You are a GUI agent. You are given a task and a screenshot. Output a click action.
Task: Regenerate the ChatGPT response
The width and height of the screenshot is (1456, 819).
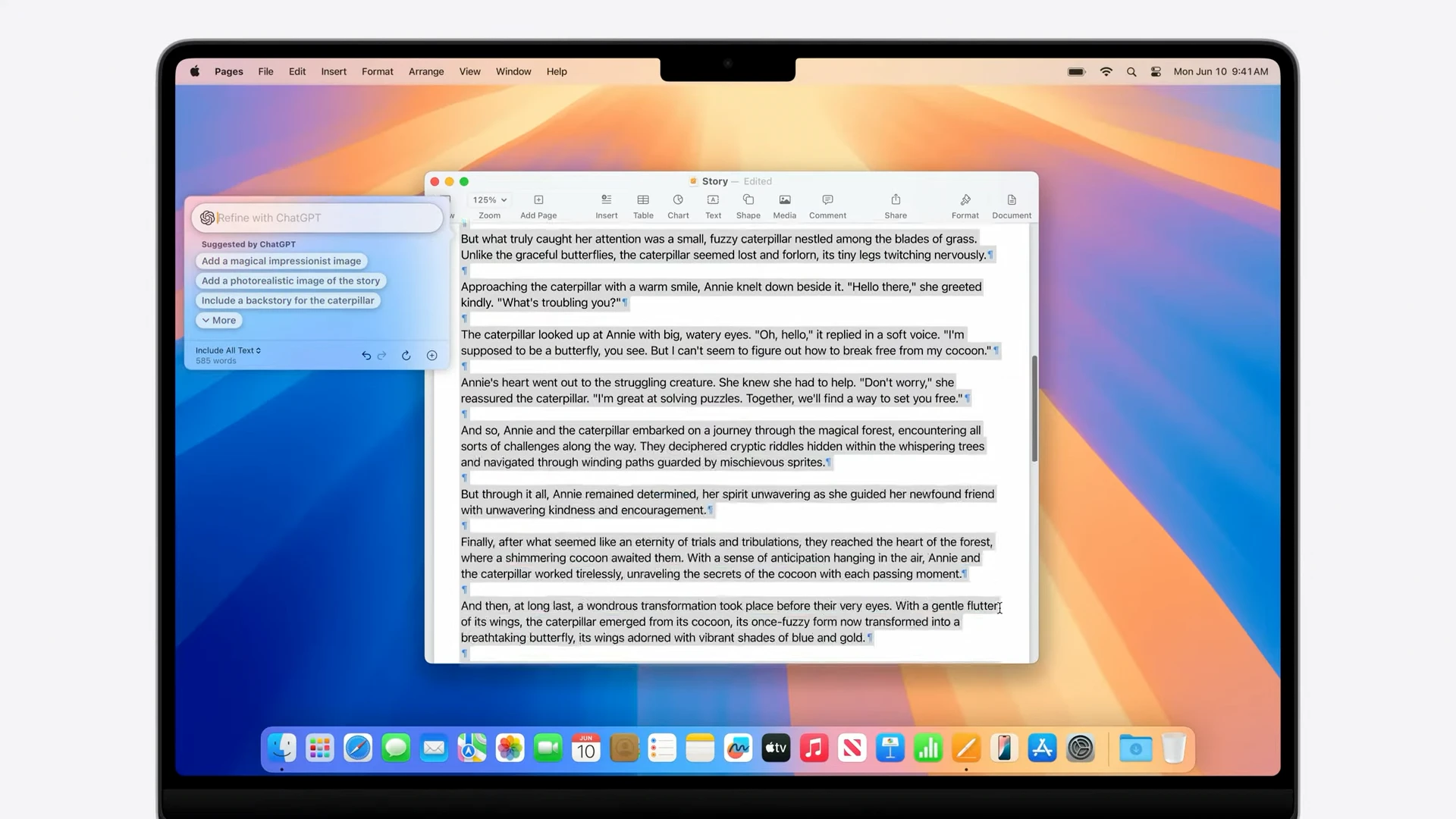click(x=406, y=355)
